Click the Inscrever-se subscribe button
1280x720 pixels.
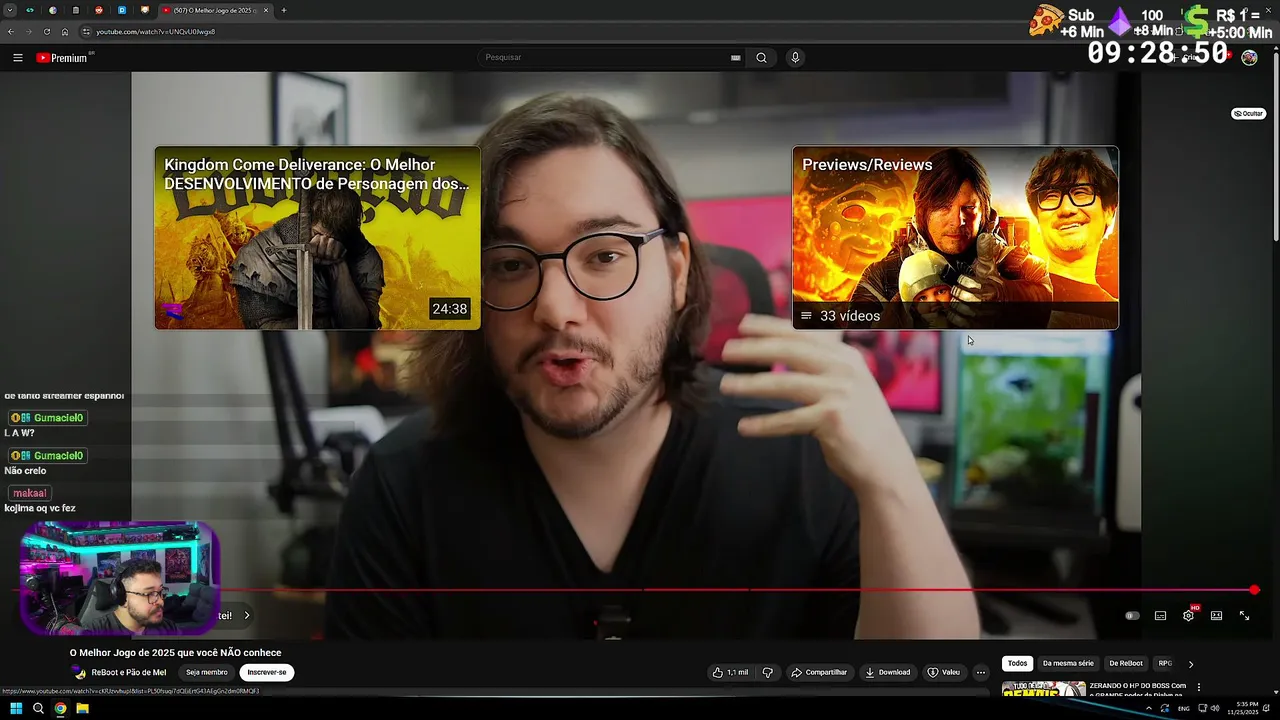(267, 673)
